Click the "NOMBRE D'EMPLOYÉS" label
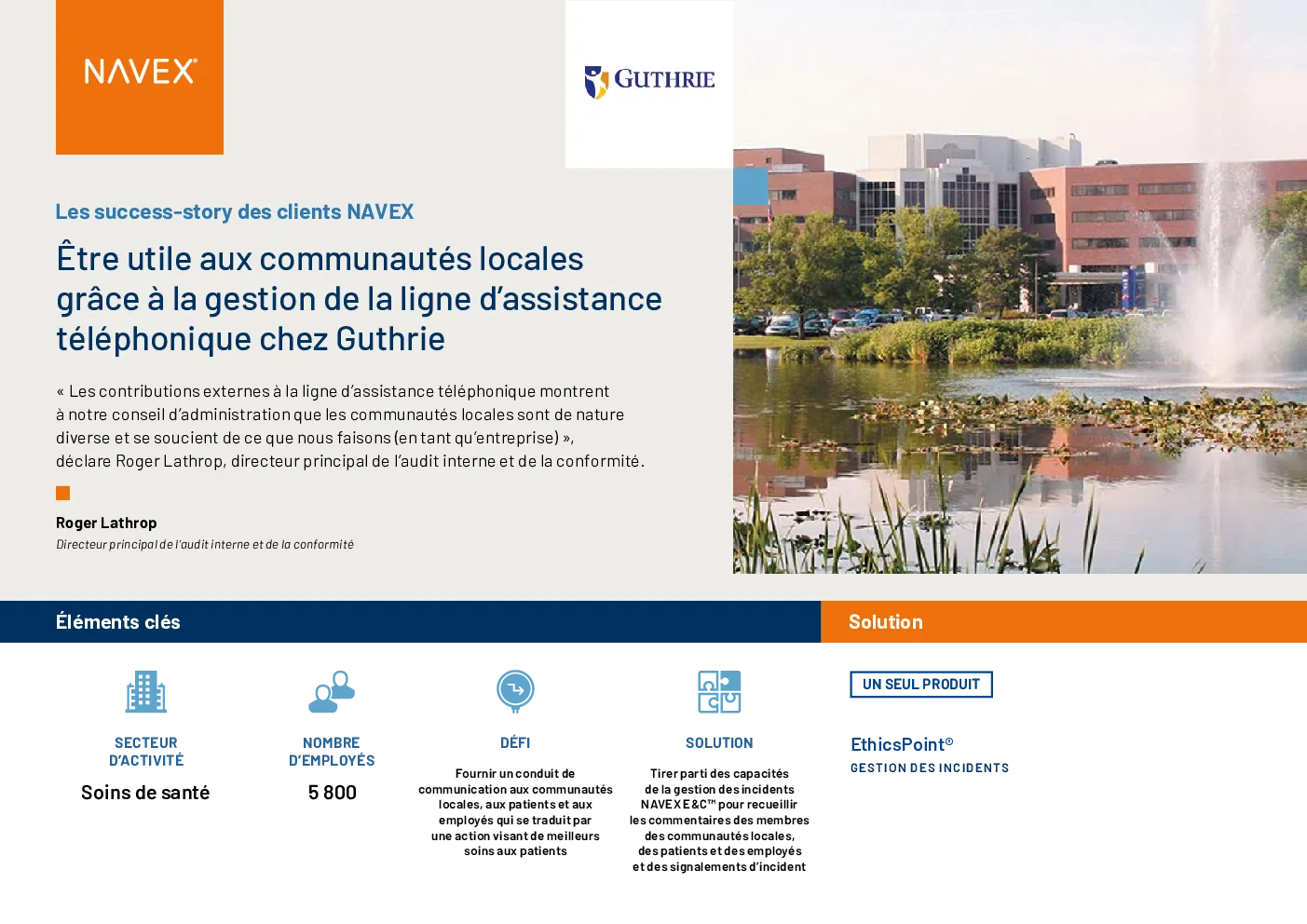The image size is (1307, 924). (332, 752)
